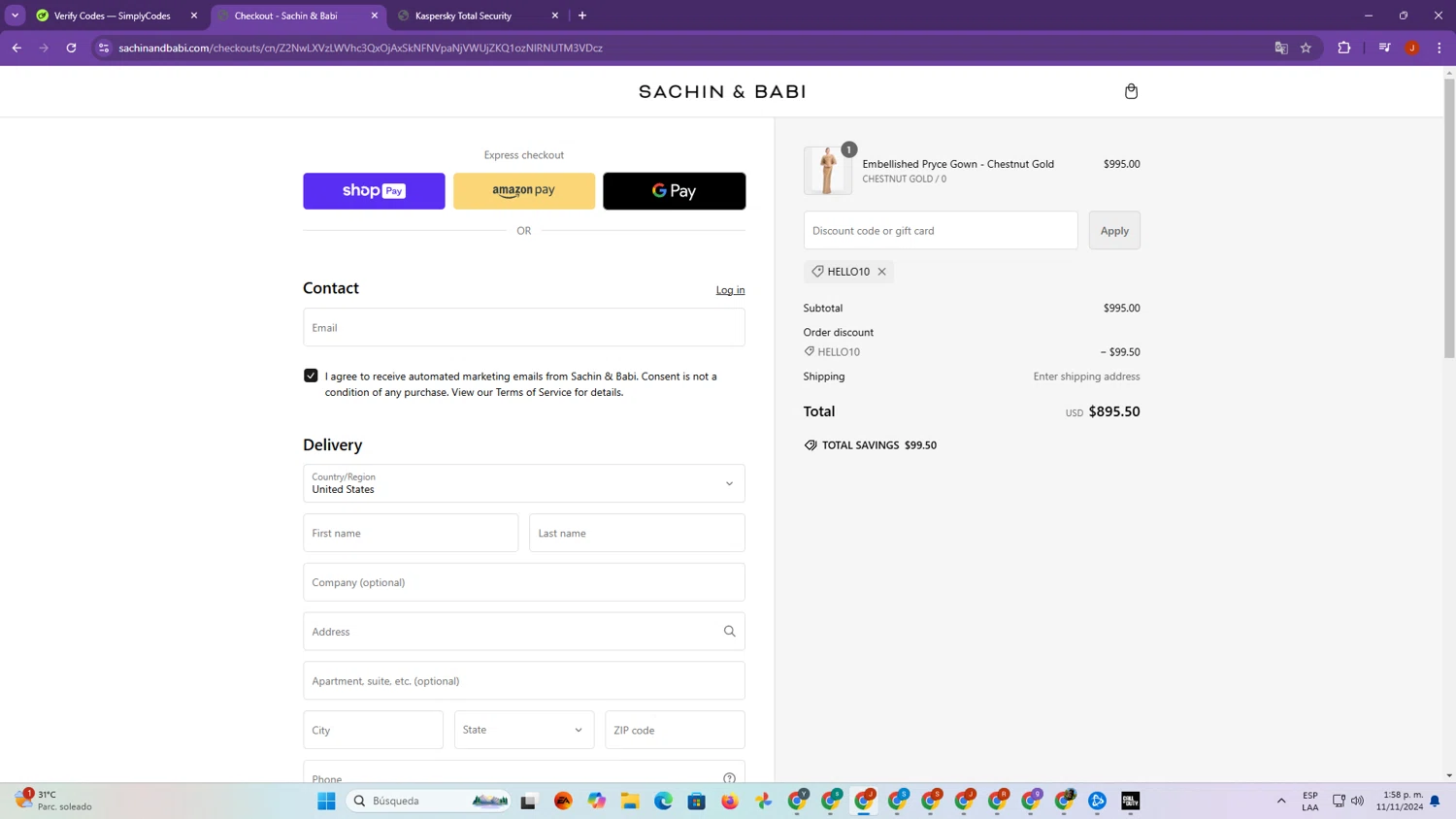Click the Email input field
Image resolution: width=1456 pixels, height=819 pixels.
click(x=524, y=327)
